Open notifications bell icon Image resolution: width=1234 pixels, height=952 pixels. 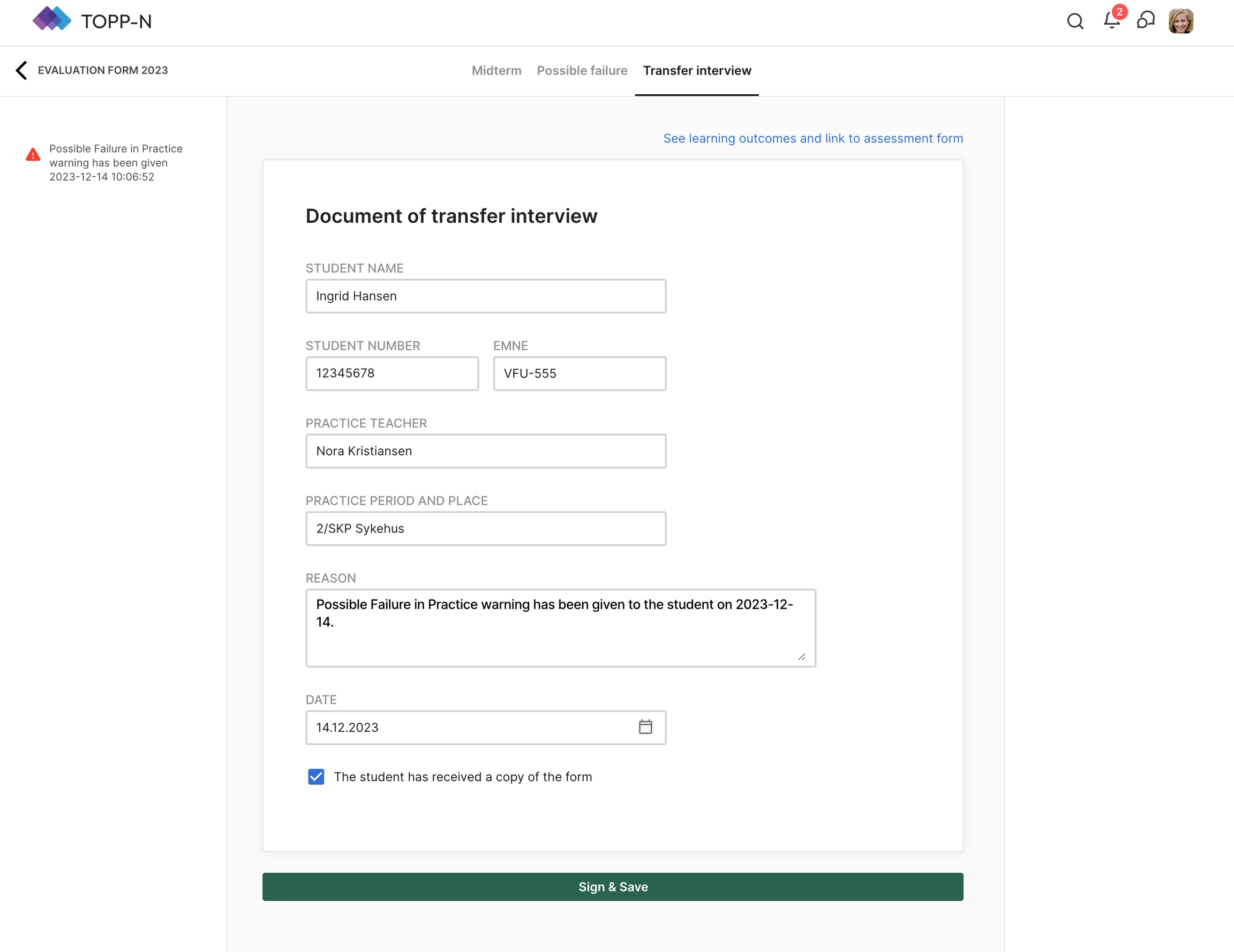pyautogui.click(x=1111, y=20)
